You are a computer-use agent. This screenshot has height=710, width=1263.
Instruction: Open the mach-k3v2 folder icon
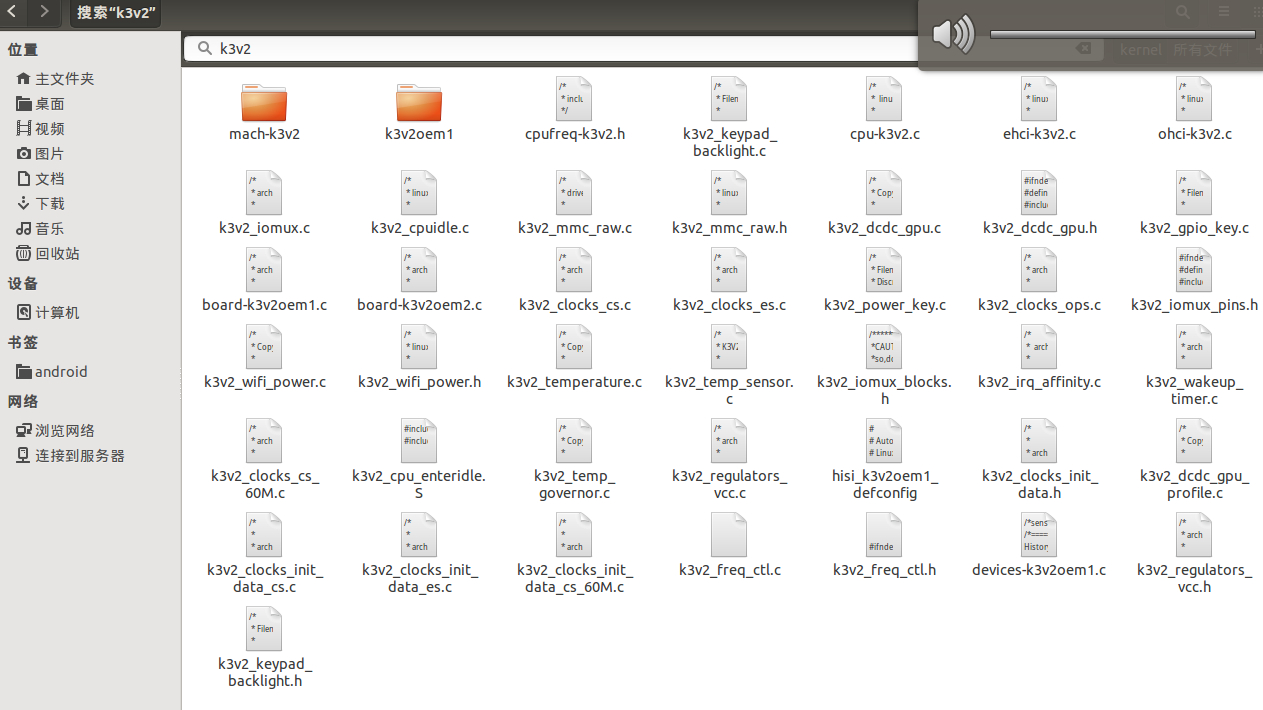click(x=264, y=102)
